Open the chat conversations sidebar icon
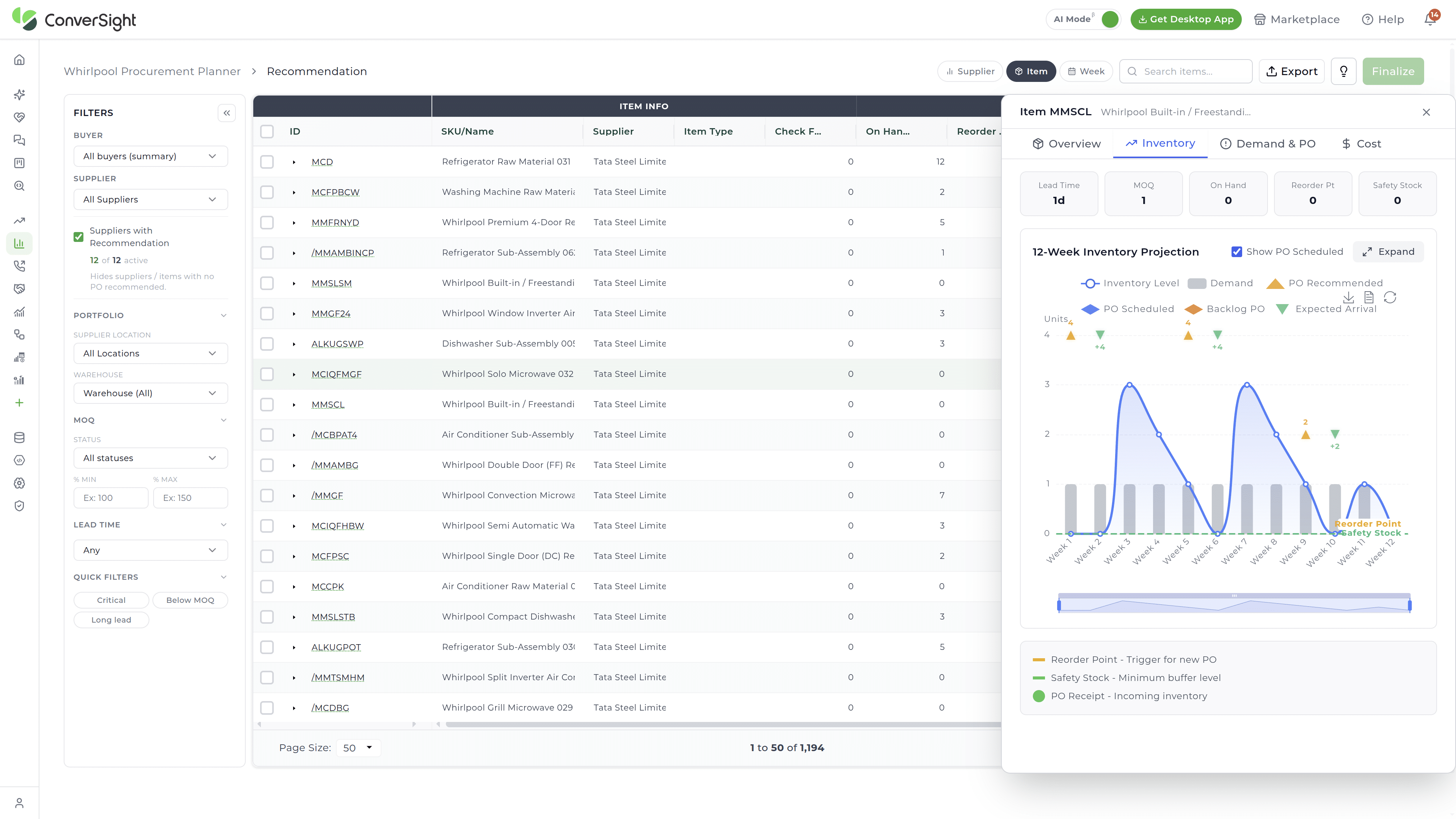The image size is (1456, 819). 19,140
